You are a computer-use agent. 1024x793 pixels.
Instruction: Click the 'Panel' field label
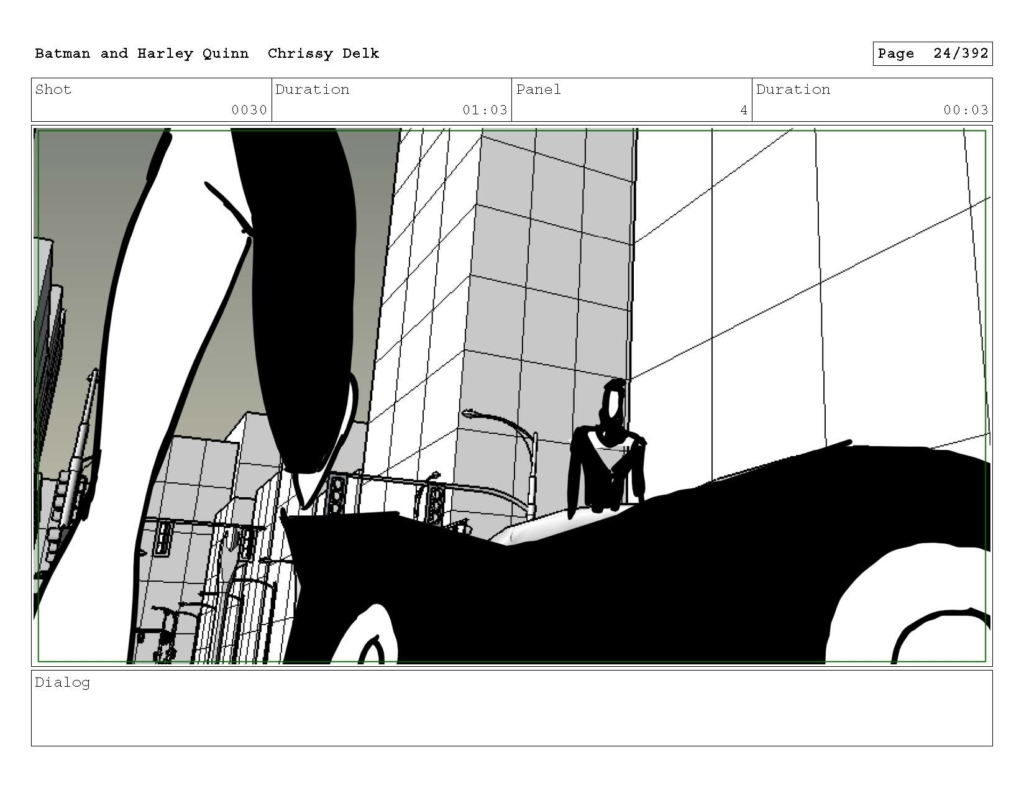tap(538, 89)
